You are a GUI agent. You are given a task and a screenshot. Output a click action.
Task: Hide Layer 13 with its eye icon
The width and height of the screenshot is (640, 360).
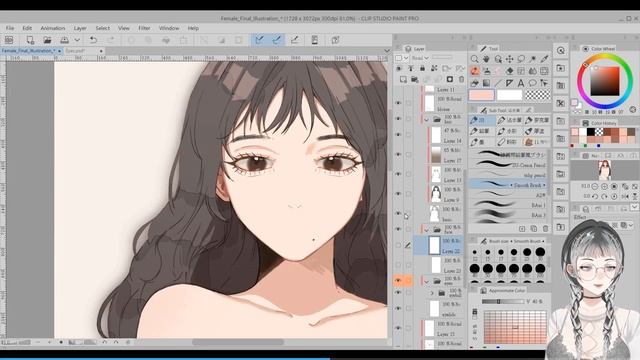398,174
